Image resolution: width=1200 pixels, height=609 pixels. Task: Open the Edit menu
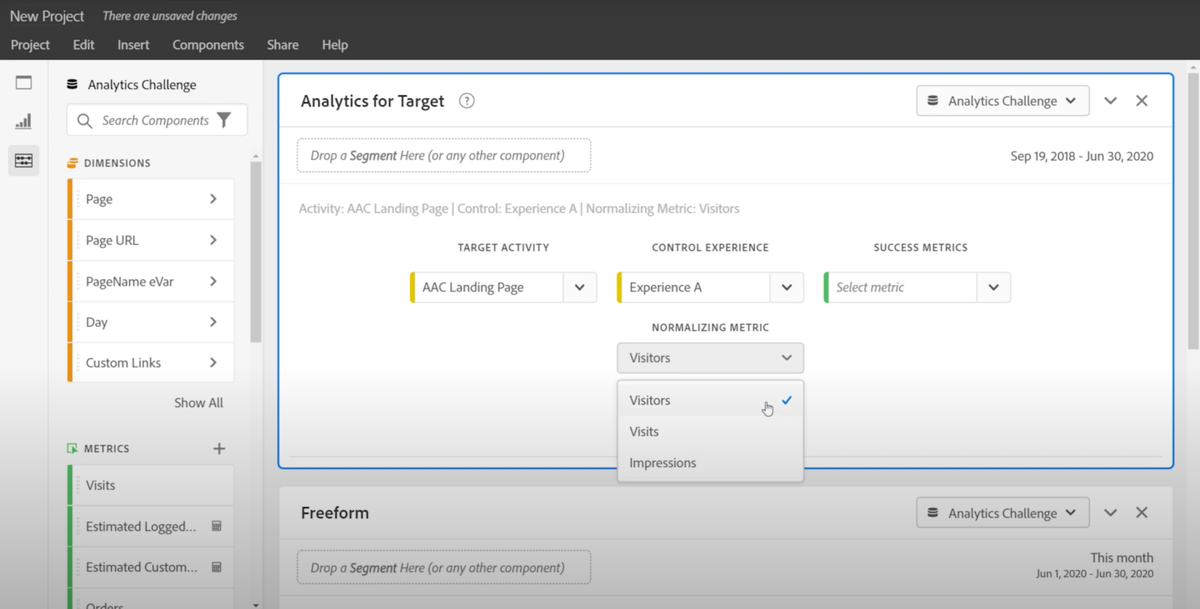(x=84, y=45)
